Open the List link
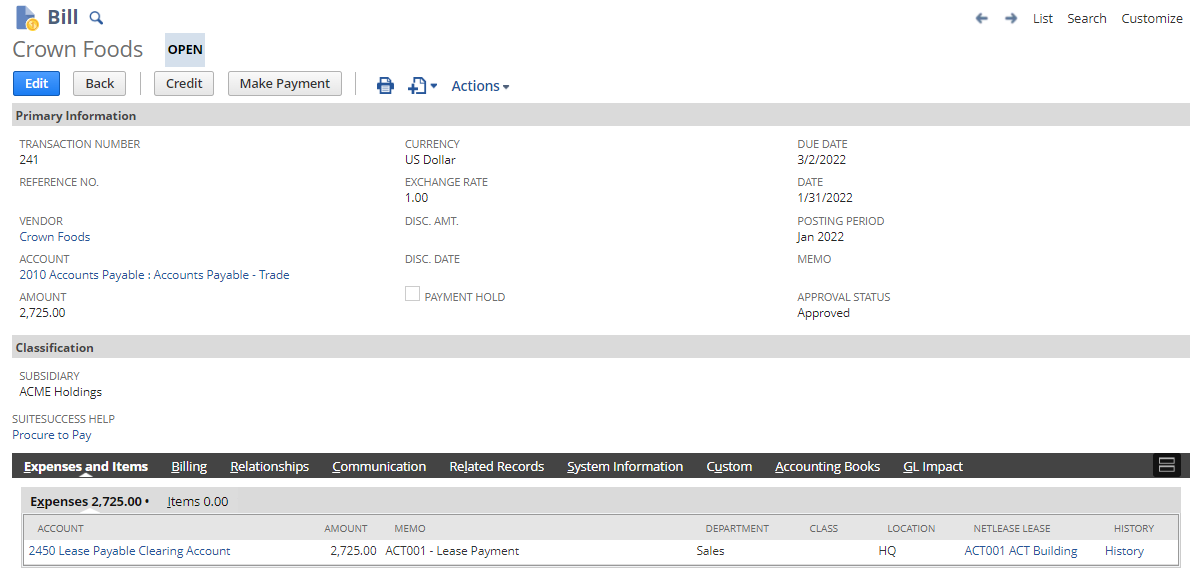This screenshot has height=570, width=1194. click(1042, 18)
